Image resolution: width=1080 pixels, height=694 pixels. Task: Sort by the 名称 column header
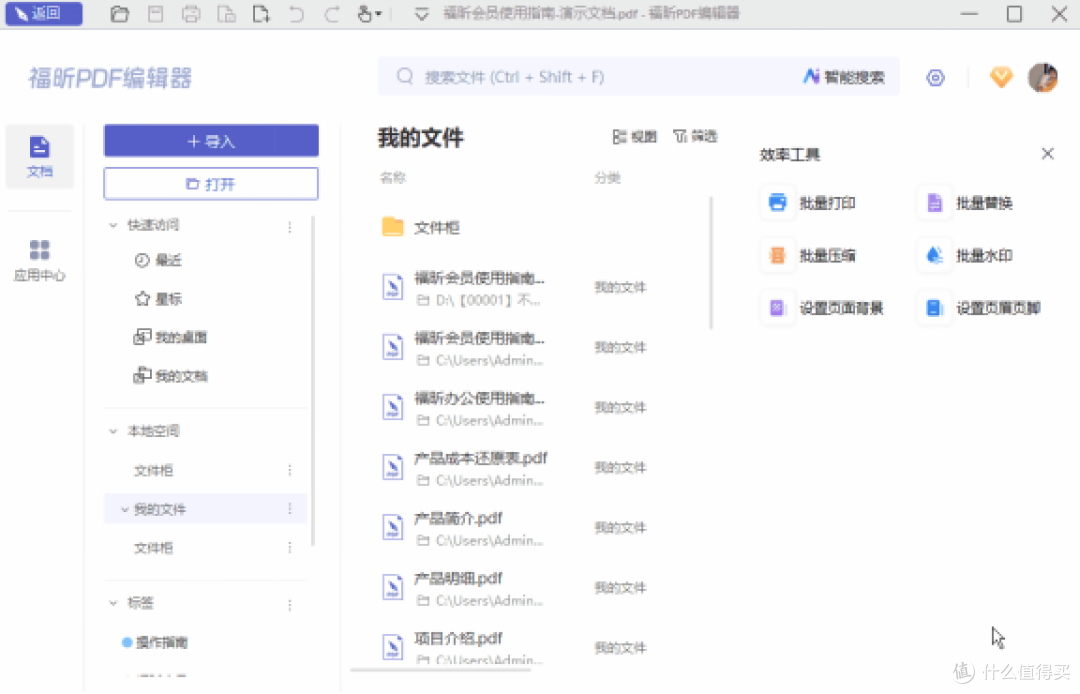[393, 178]
